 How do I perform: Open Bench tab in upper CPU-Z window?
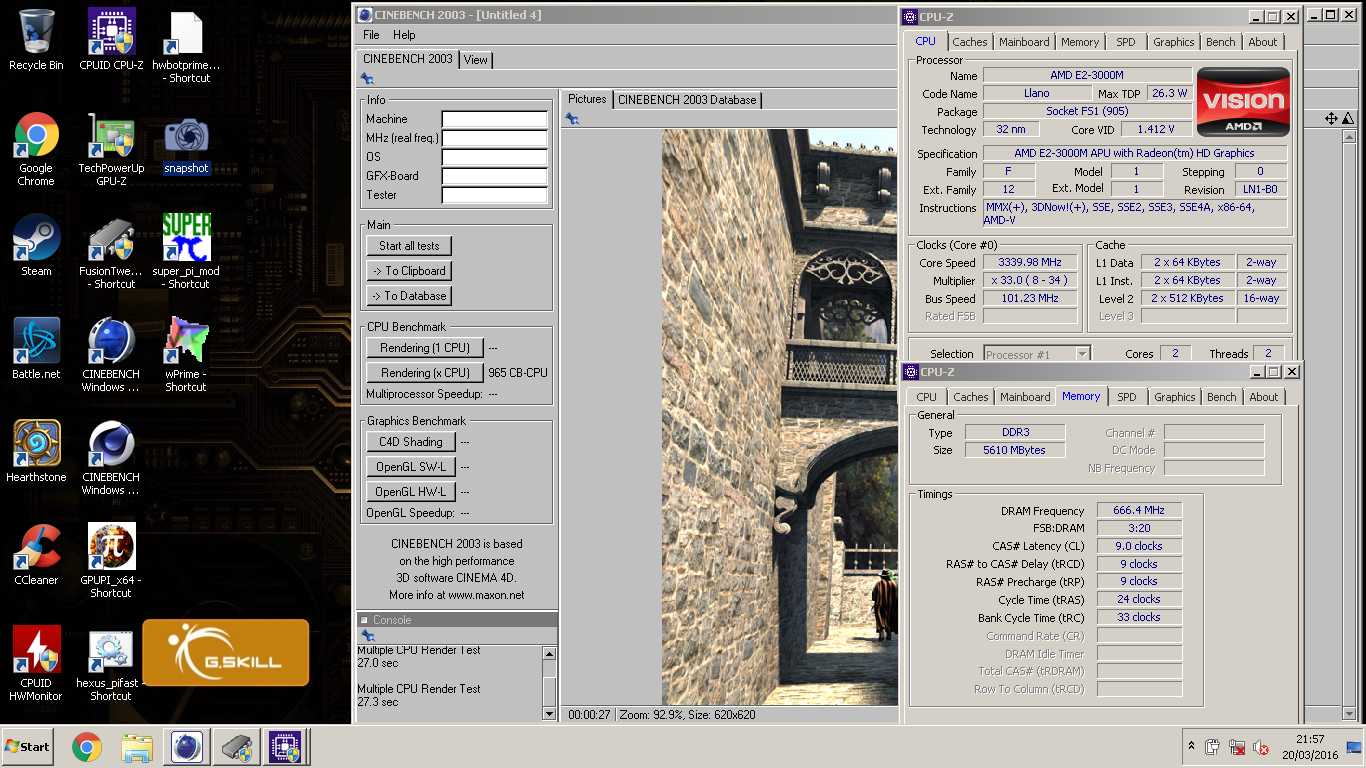(x=1220, y=42)
